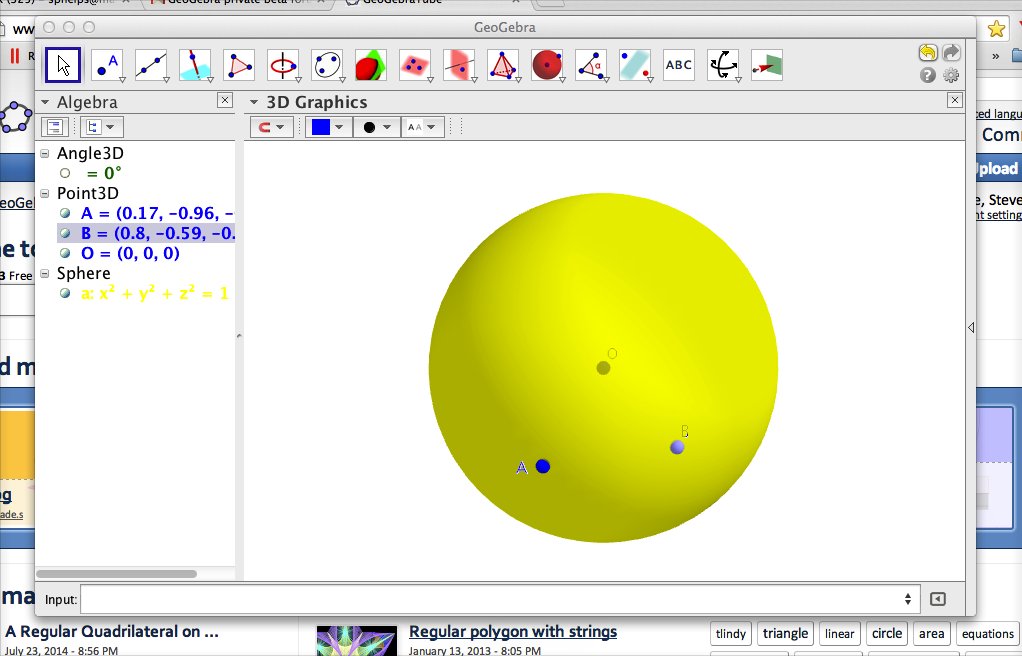This screenshot has height=656, width=1022.
Task: Toggle visibility of sphere a
Action: [x=65, y=293]
